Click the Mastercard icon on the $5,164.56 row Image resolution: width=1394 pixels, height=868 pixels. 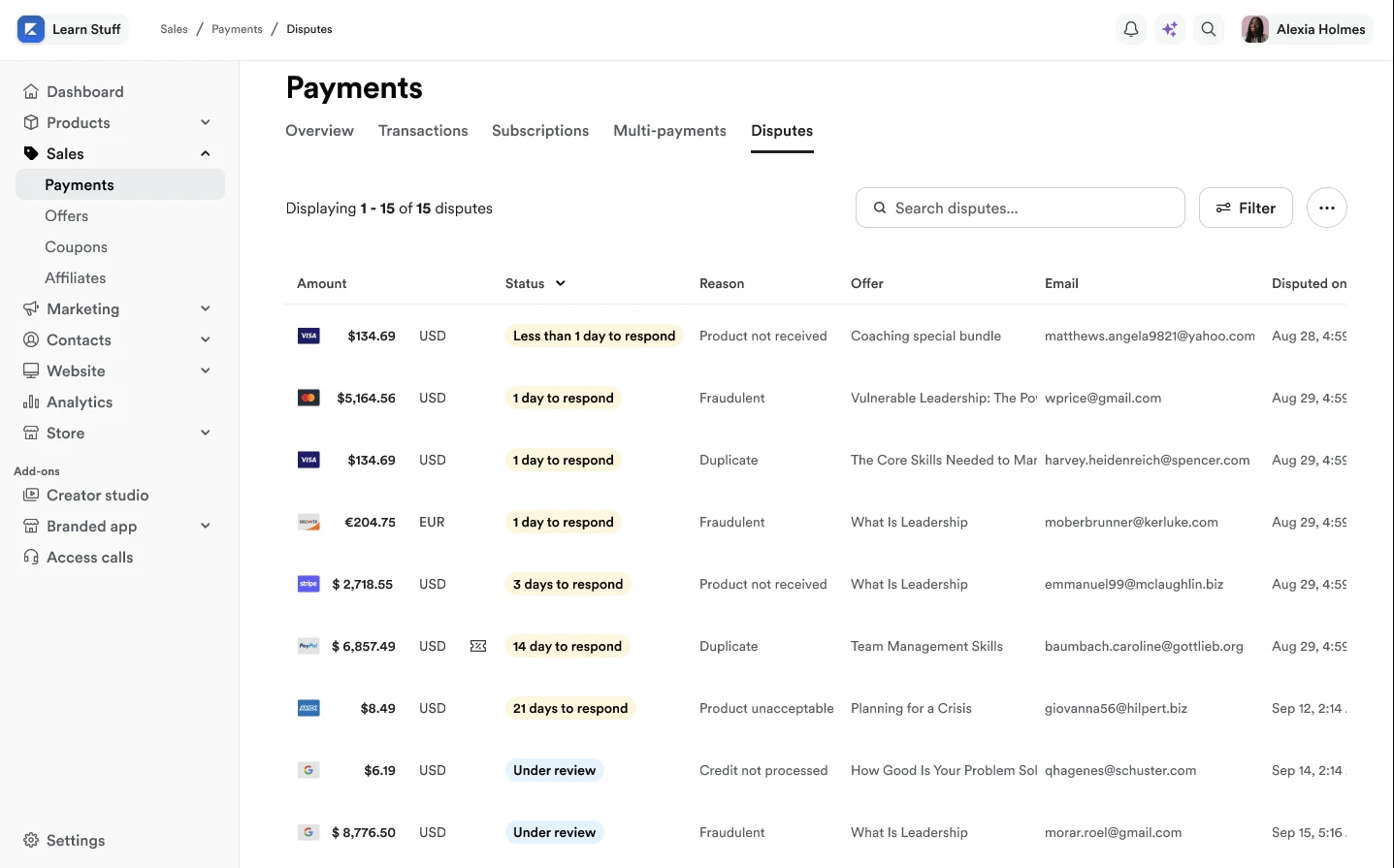click(x=308, y=397)
